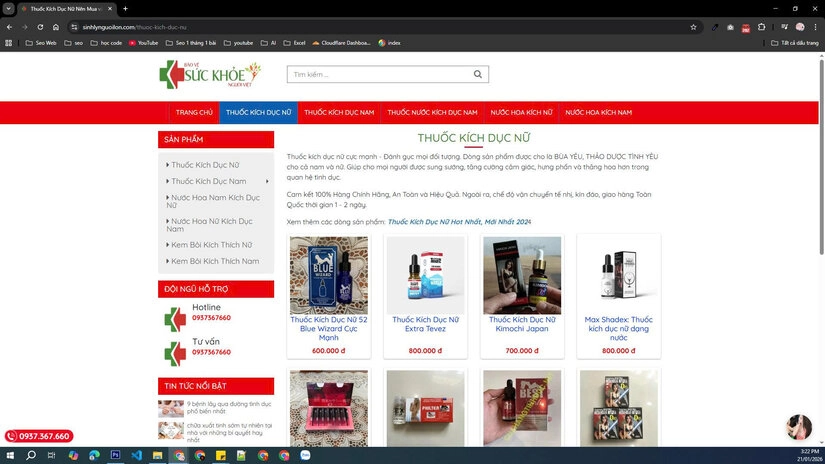Open sidebar link Kem Bôi Kích Thích Nữ

click(211, 245)
